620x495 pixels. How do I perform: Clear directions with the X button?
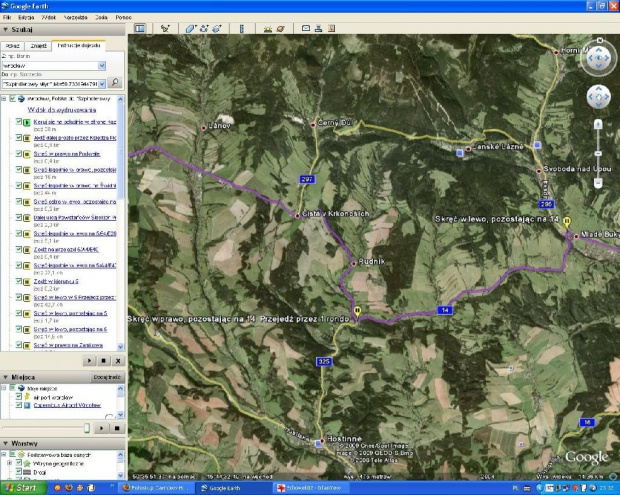point(118,361)
